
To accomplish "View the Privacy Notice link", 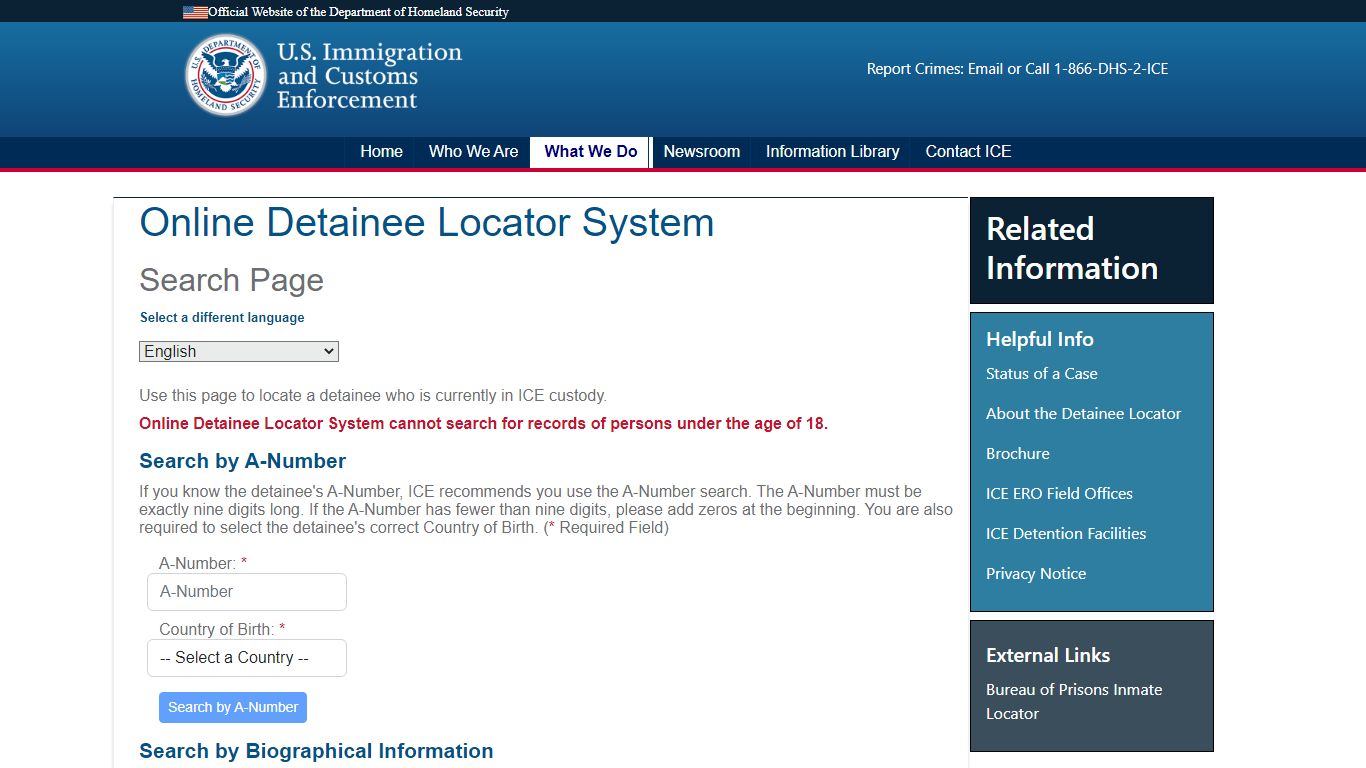I will pos(1035,574).
